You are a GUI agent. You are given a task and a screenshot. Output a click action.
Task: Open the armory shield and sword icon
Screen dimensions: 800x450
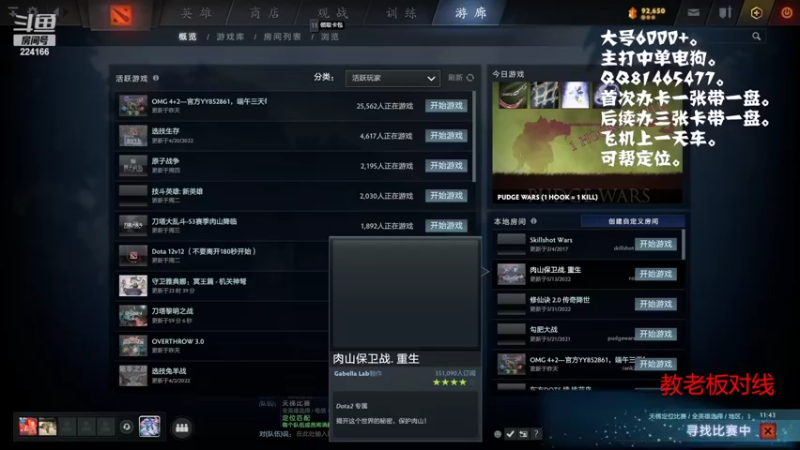pyautogui.click(x=725, y=12)
